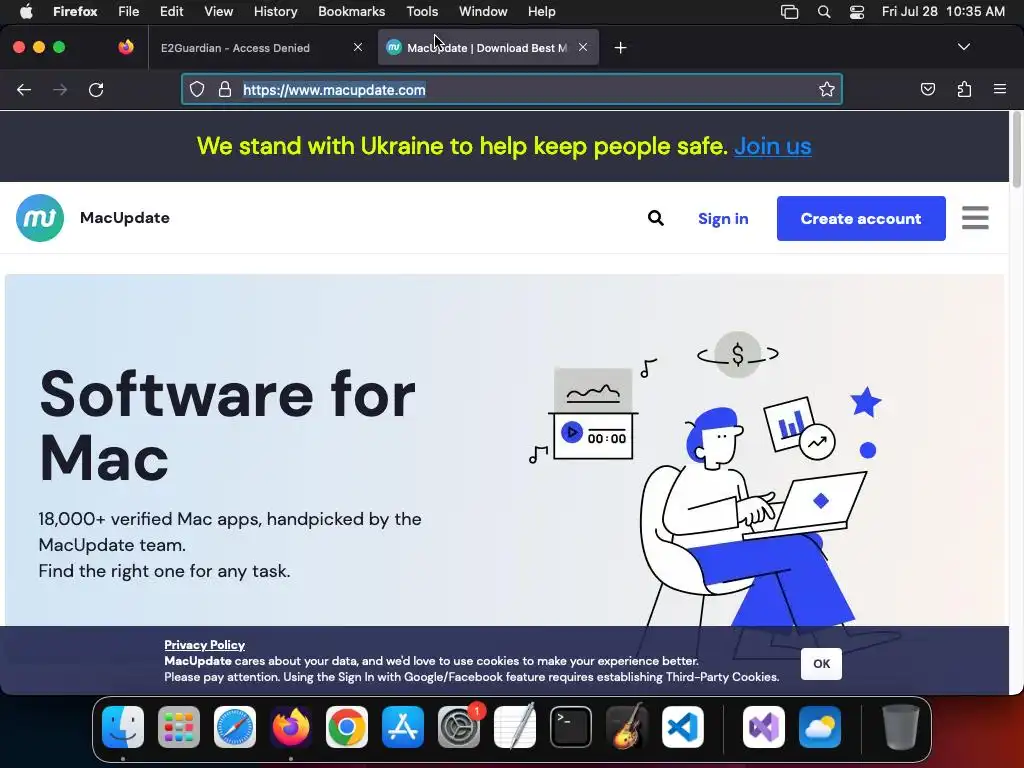The height and width of the screenshot is (768, 1024).
Task: Click the Firefox View icon in tab bar
Action: point(126,47)
